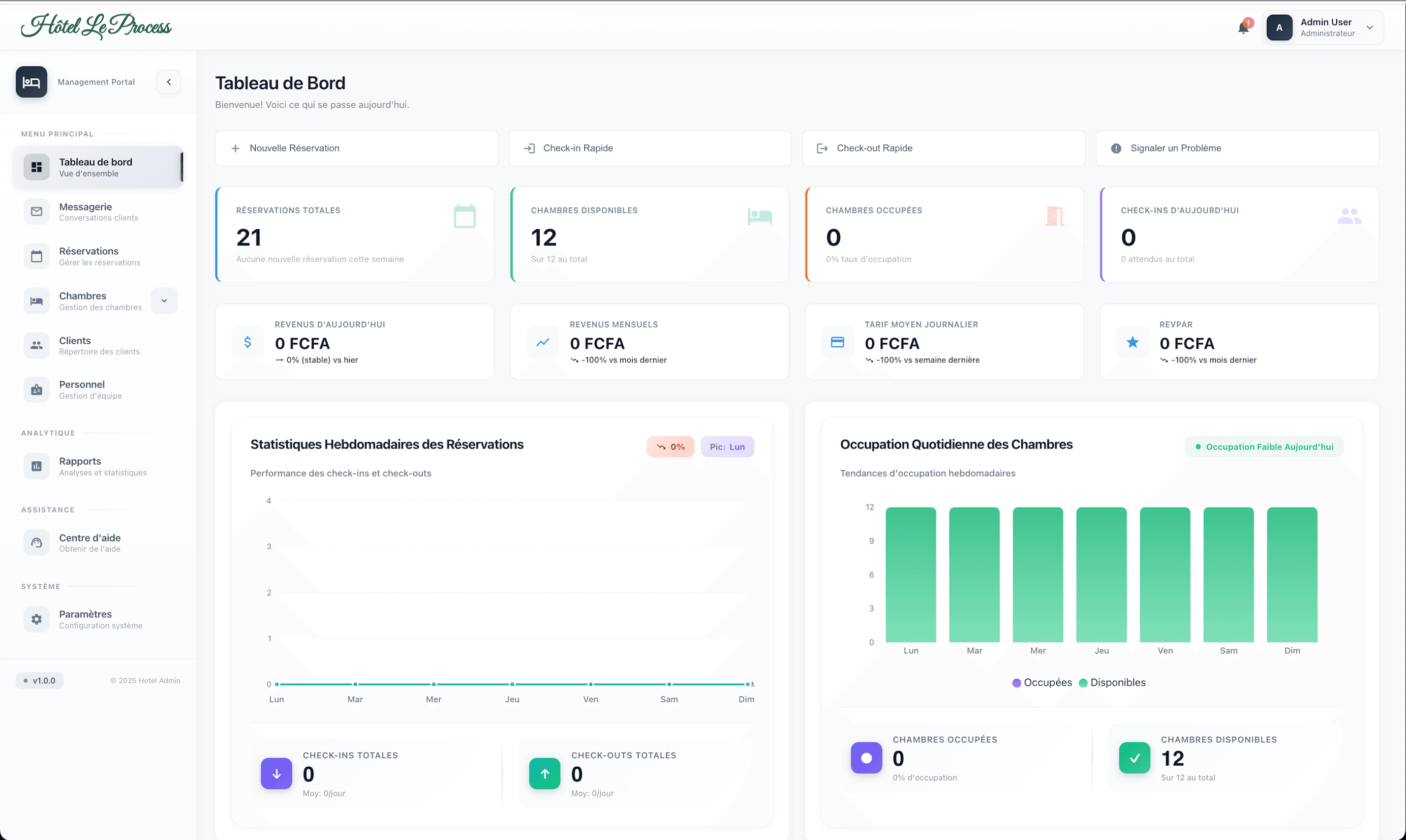Expand the Chambres submenu chevron
The height and width of the screenshot is (840, 1406).
(164, 300)
